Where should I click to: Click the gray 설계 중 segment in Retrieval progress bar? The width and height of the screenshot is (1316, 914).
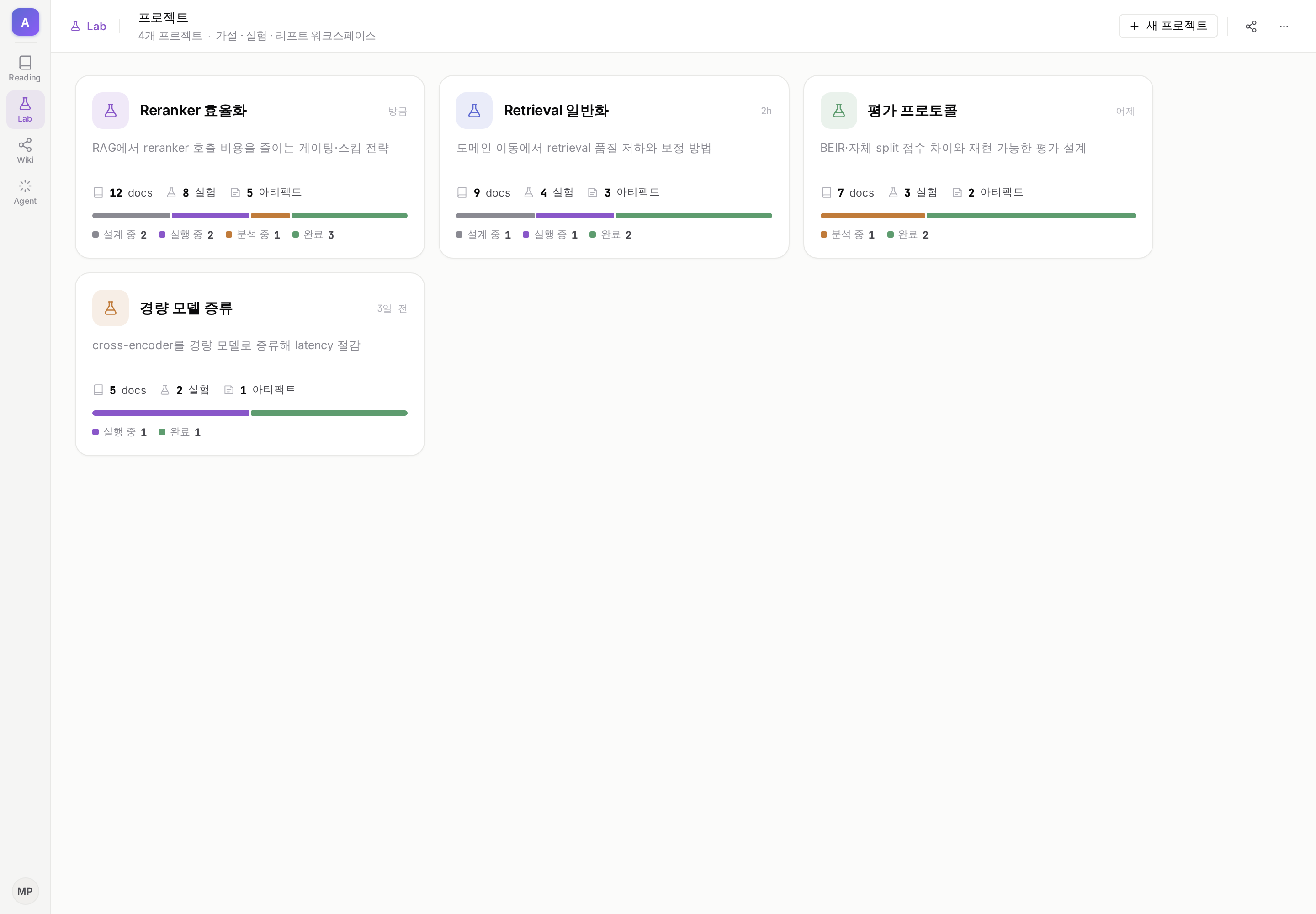point(495,216)
